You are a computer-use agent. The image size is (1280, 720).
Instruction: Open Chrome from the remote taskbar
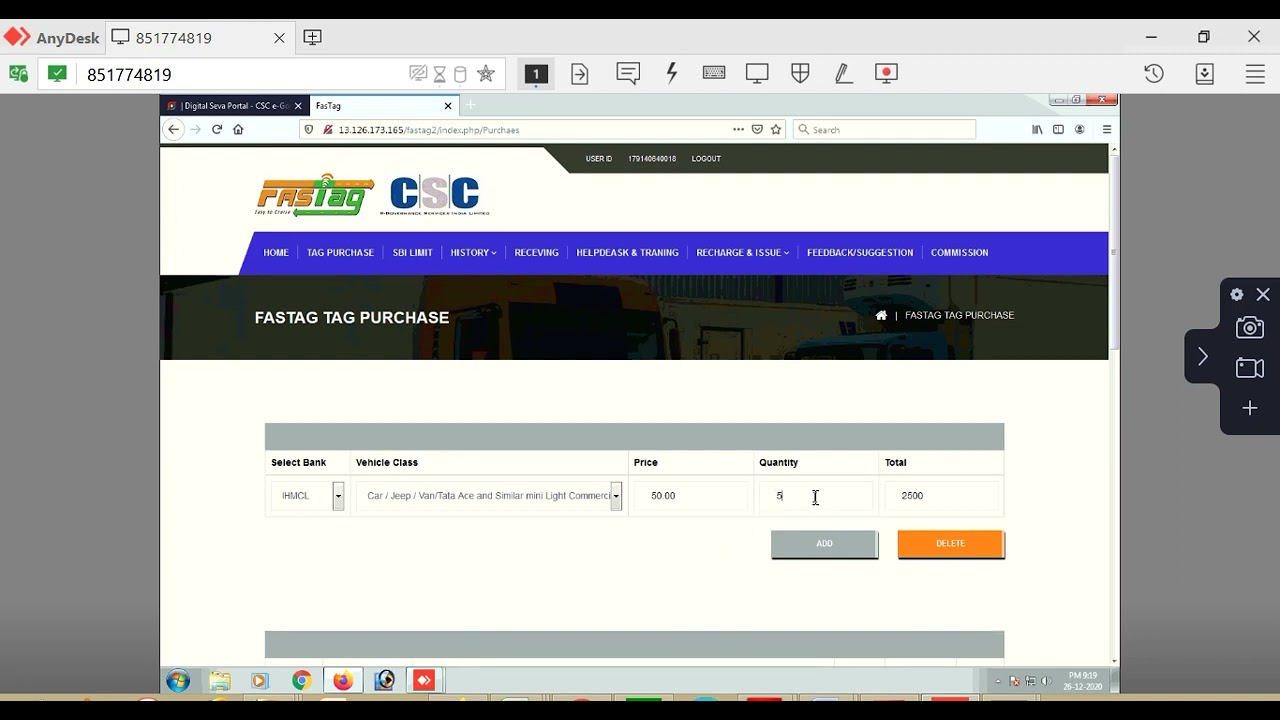(301, 681)
